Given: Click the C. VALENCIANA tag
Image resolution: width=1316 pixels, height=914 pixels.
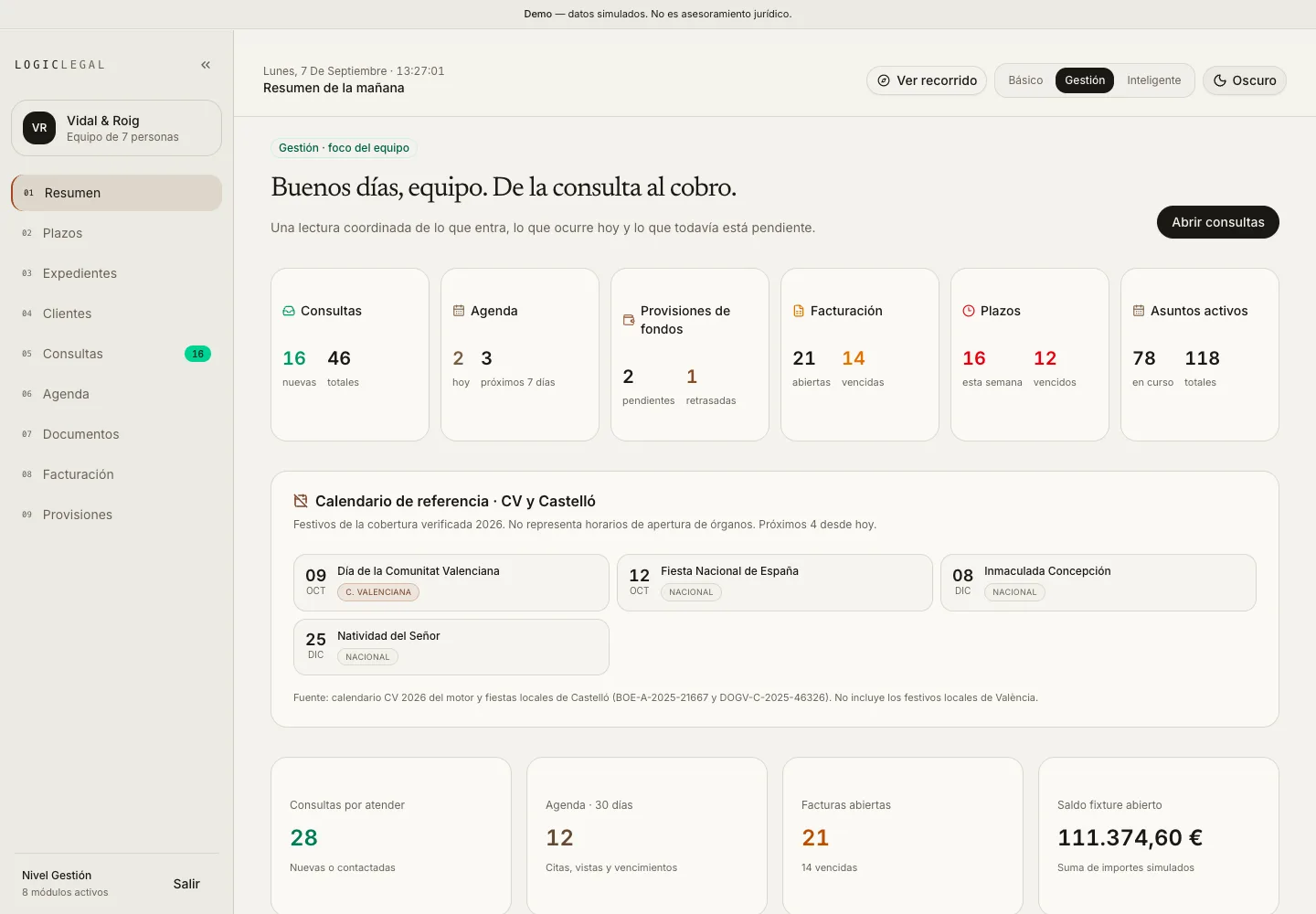Looking at the screenshot, I should 378,592.
